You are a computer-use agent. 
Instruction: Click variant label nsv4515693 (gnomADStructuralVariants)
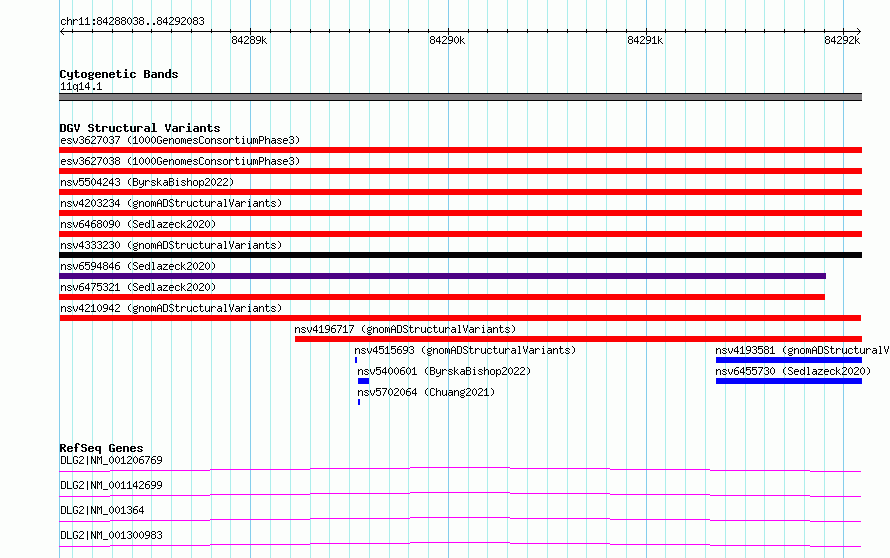[x=465, y=350]
